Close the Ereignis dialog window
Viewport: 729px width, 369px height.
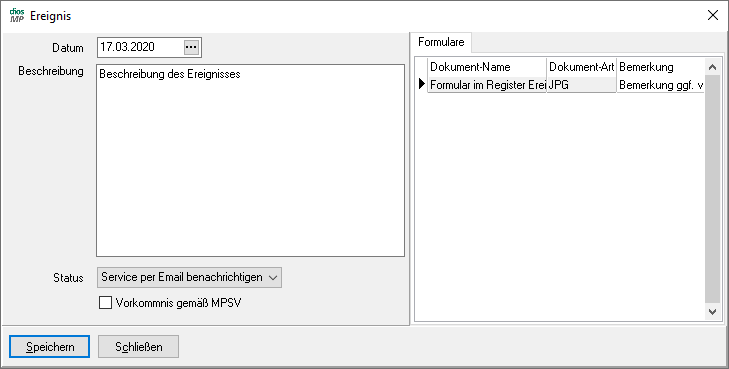(x=713, y=16)
